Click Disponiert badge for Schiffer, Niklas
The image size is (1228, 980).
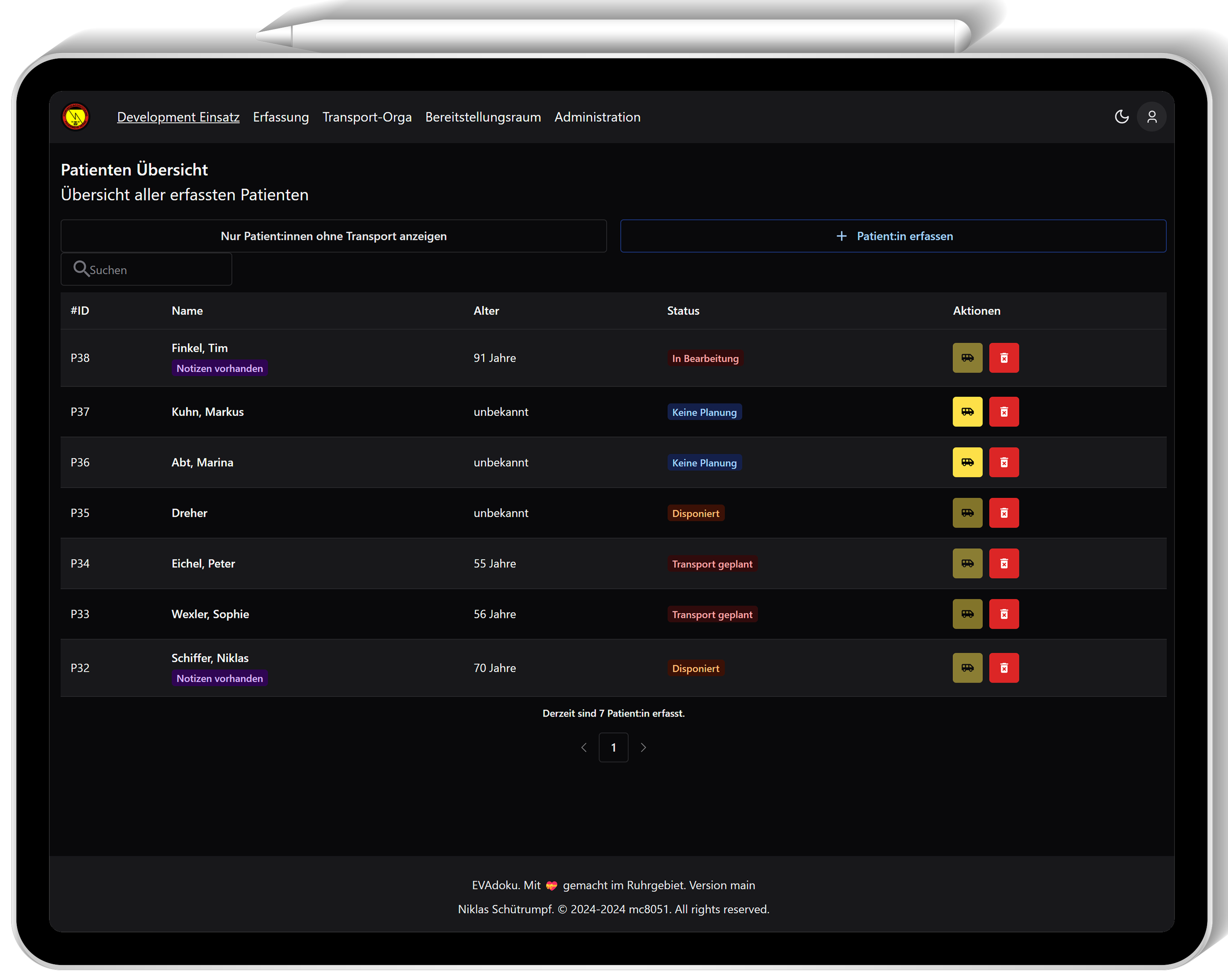point(695,668)
